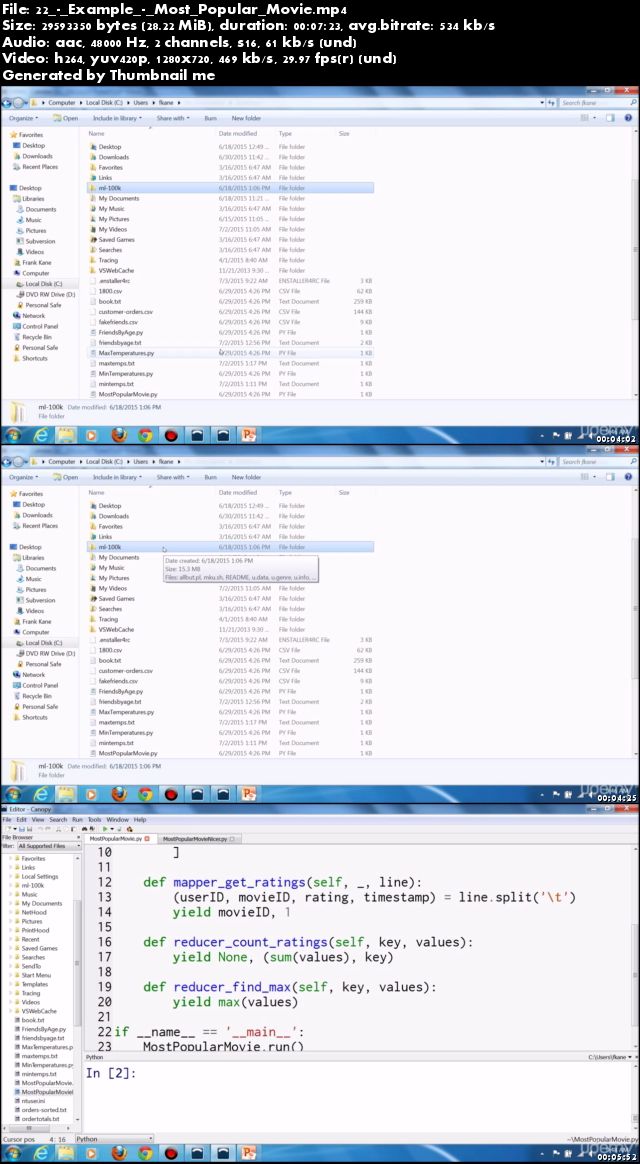
Task: Sort by Size column in the 00:04:25 Explorer frame
Action: 345,492
